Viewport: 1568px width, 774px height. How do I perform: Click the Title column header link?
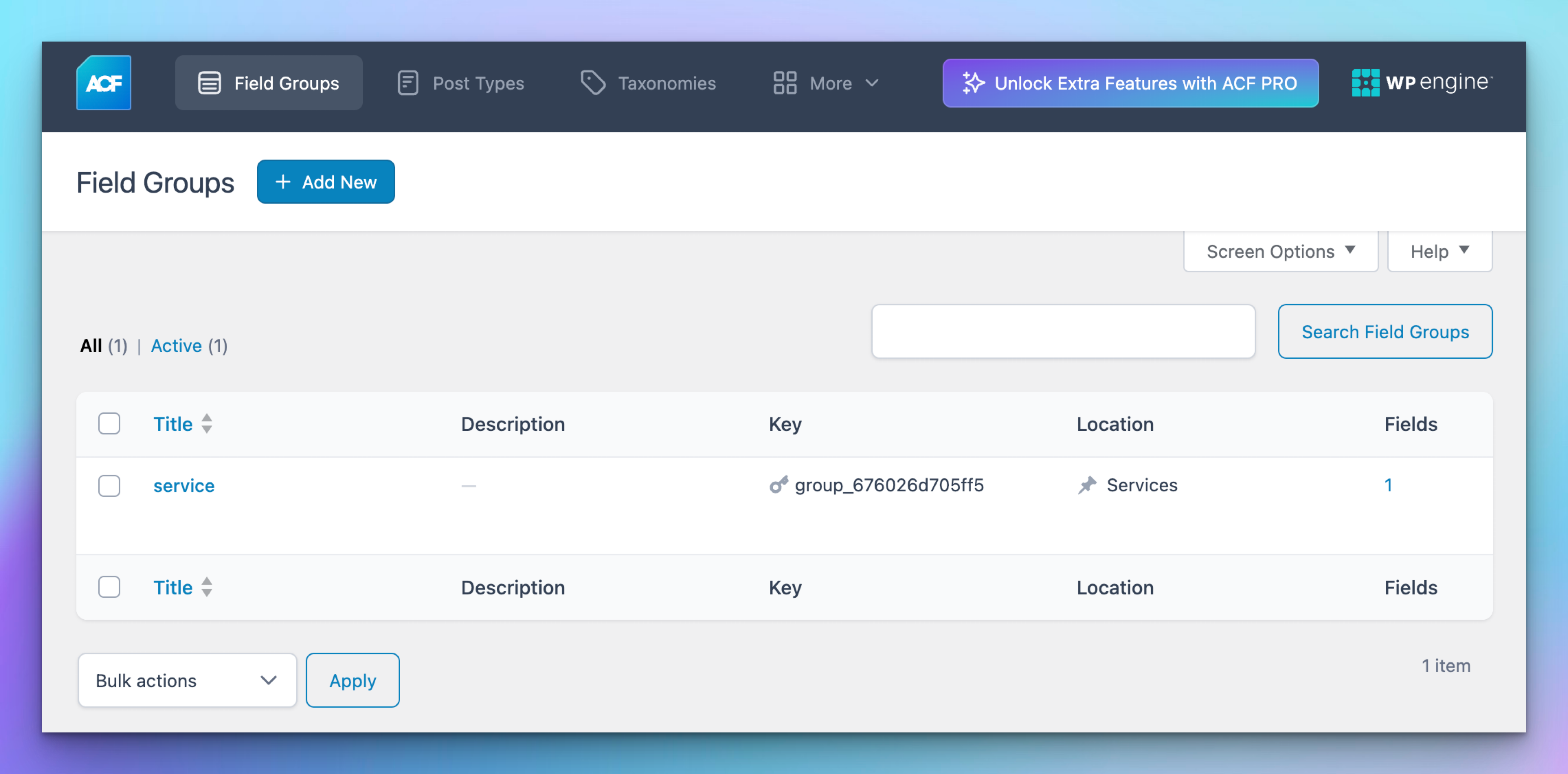[x=173, y=424]
